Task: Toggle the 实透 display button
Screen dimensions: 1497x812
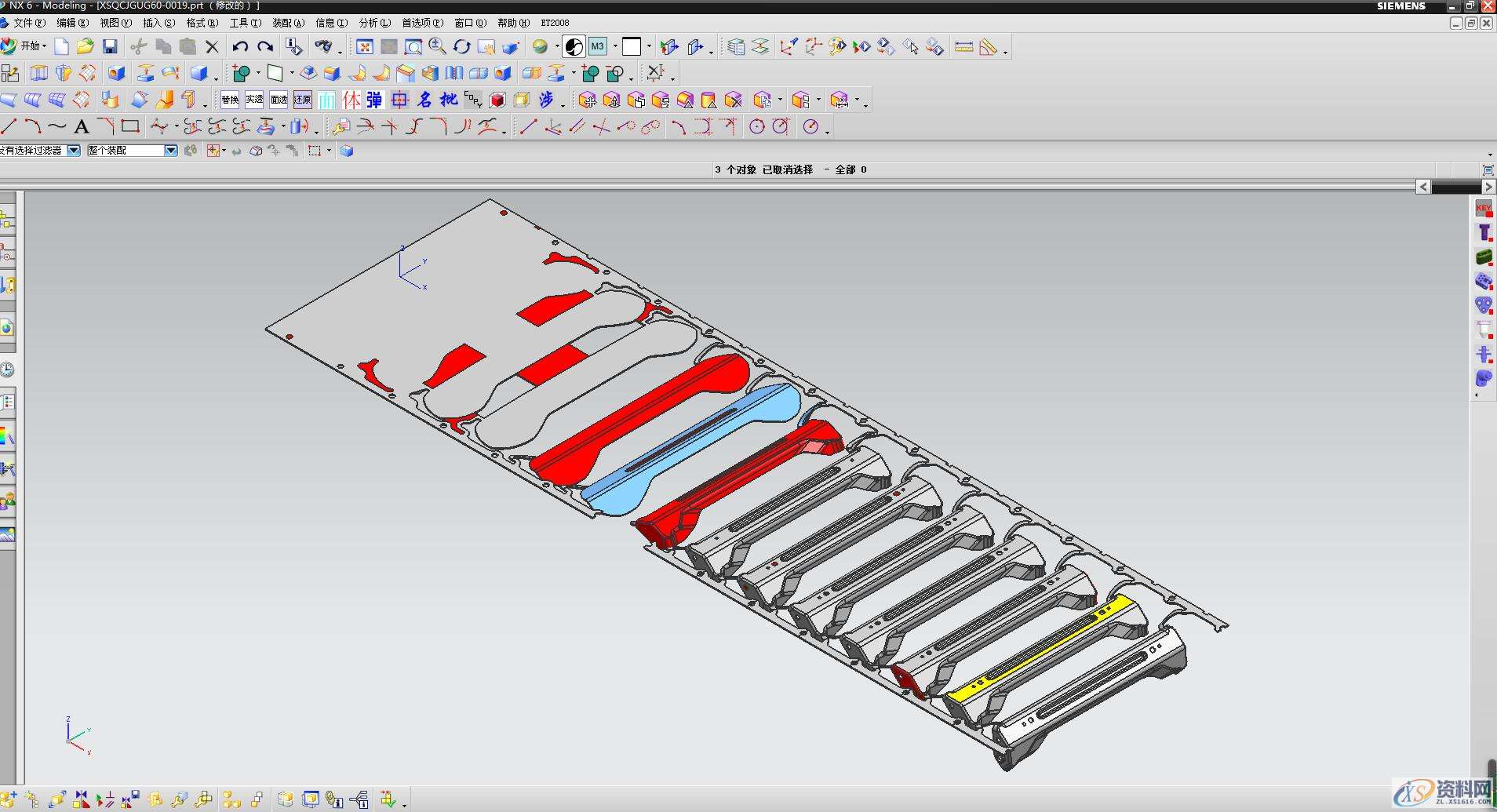Action: coord(254,100)
